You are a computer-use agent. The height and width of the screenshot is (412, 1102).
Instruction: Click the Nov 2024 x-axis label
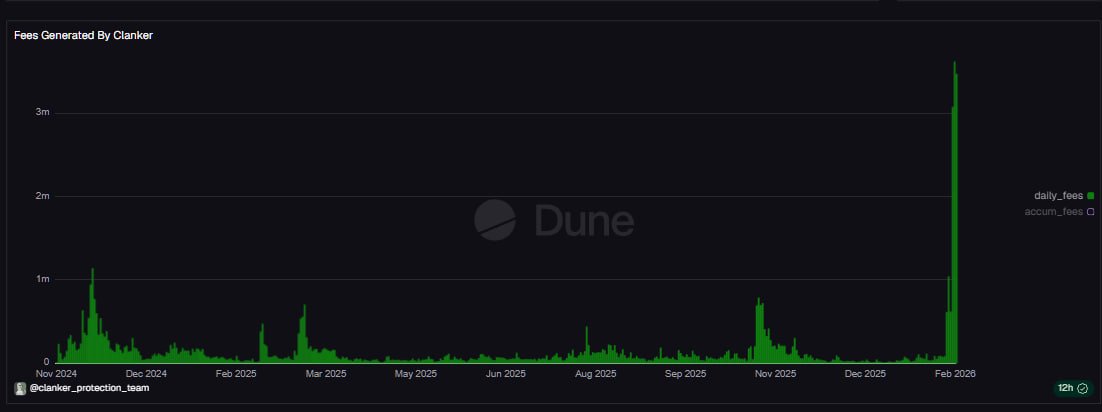point(56,373)
